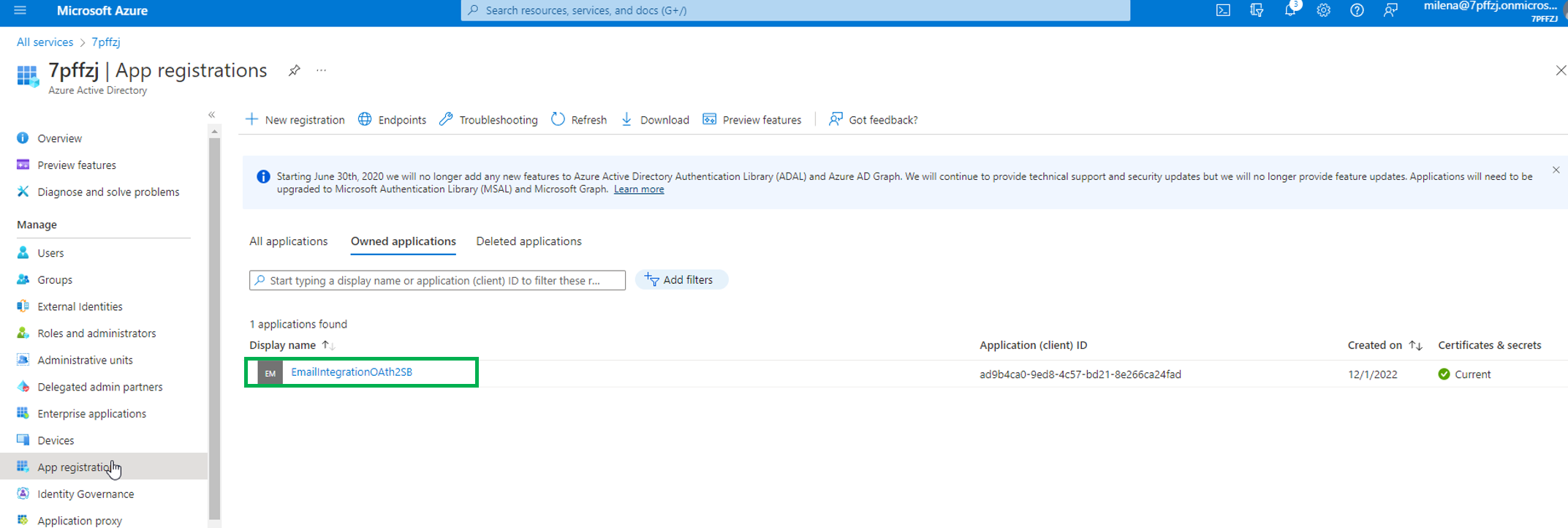
Task: Open the top bar Feedback icon
Action: (x=1390, y=10)
